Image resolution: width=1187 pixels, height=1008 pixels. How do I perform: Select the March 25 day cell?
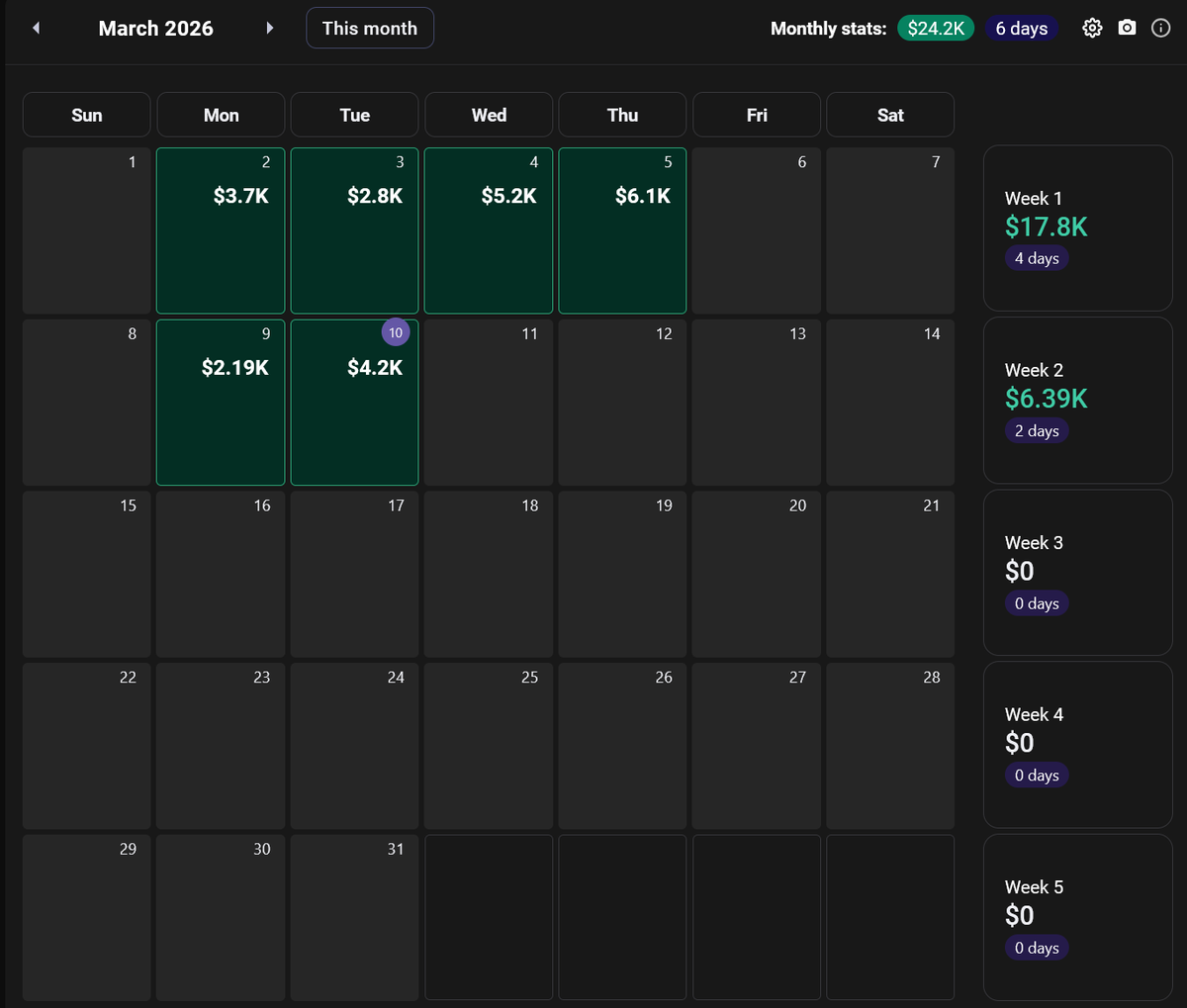point(489,746)
